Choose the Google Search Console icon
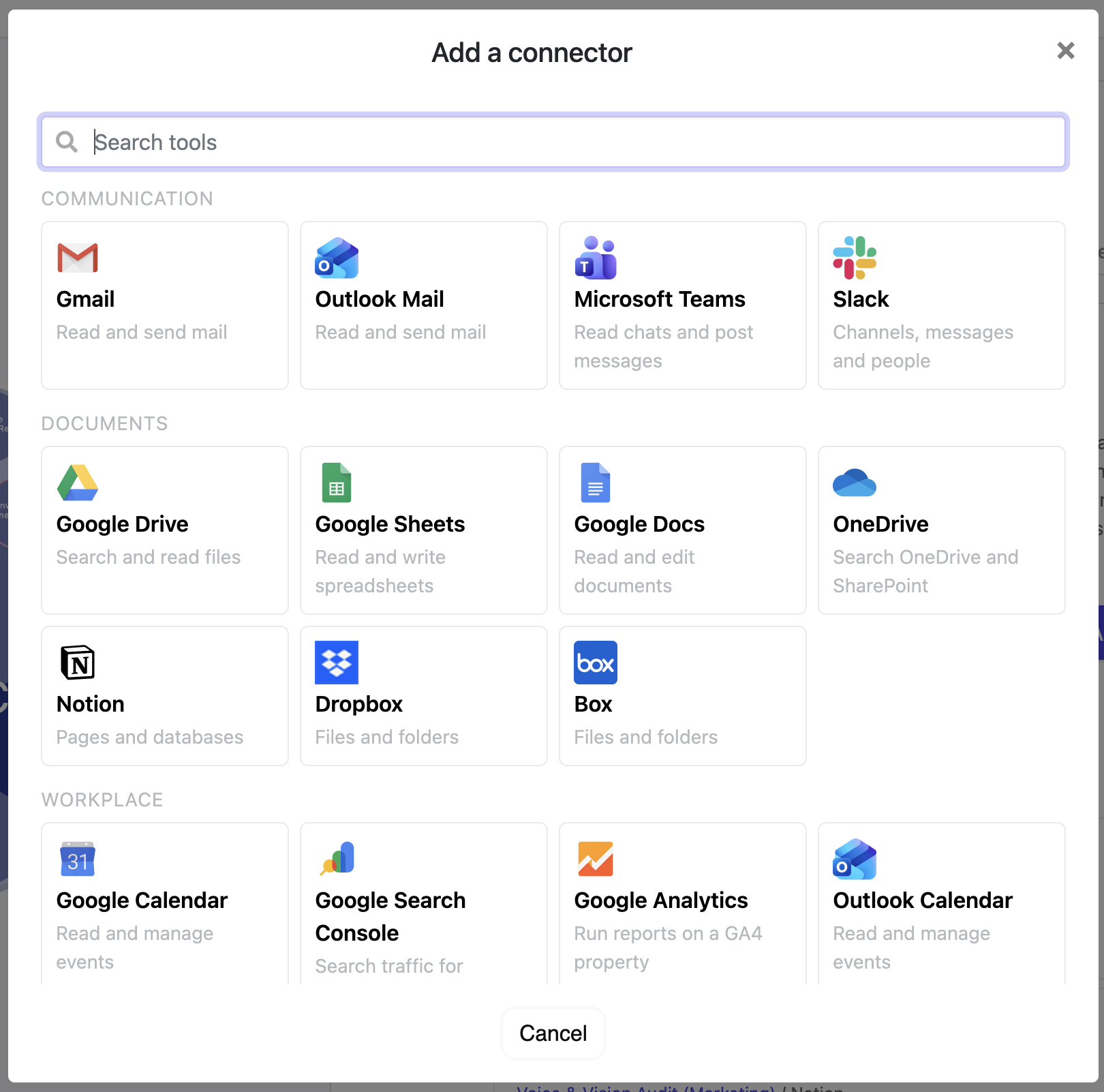 (x=337, y=859)
